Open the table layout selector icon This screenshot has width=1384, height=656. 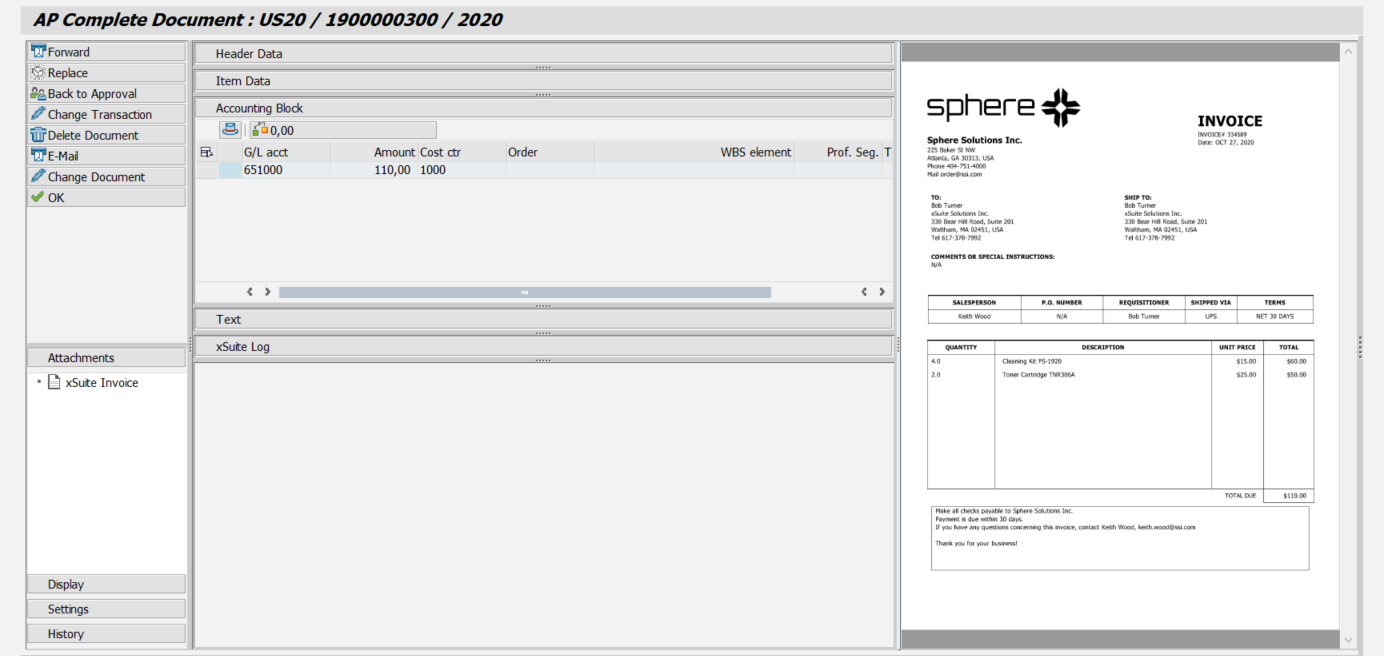click(x=207, y=152)
